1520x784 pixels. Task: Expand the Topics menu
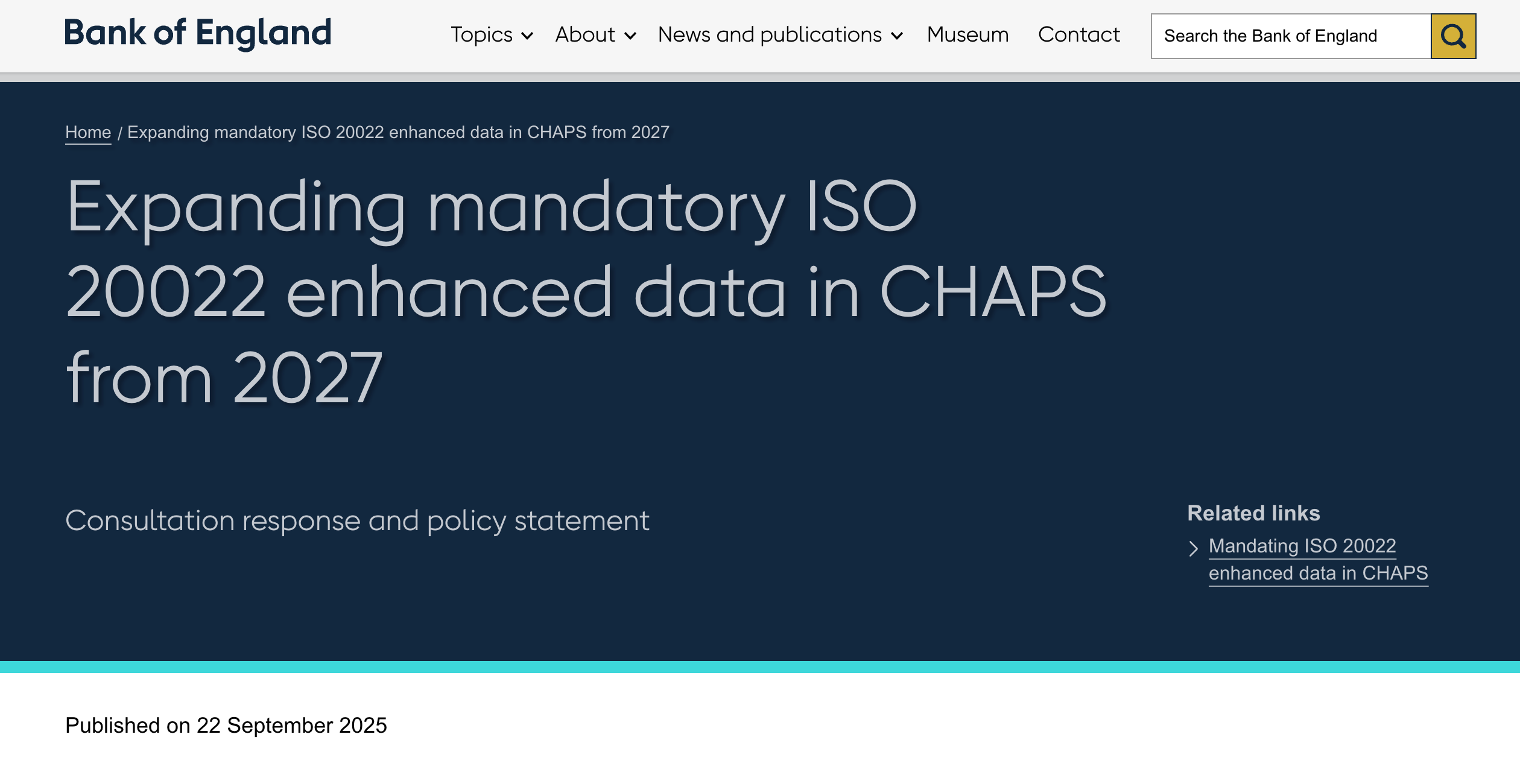coord(492,35)
